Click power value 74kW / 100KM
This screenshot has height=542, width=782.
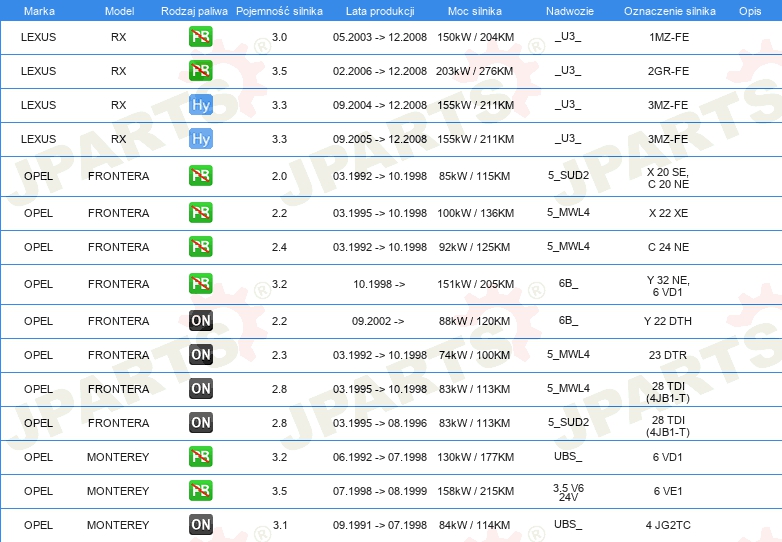[x=475, y=355]
